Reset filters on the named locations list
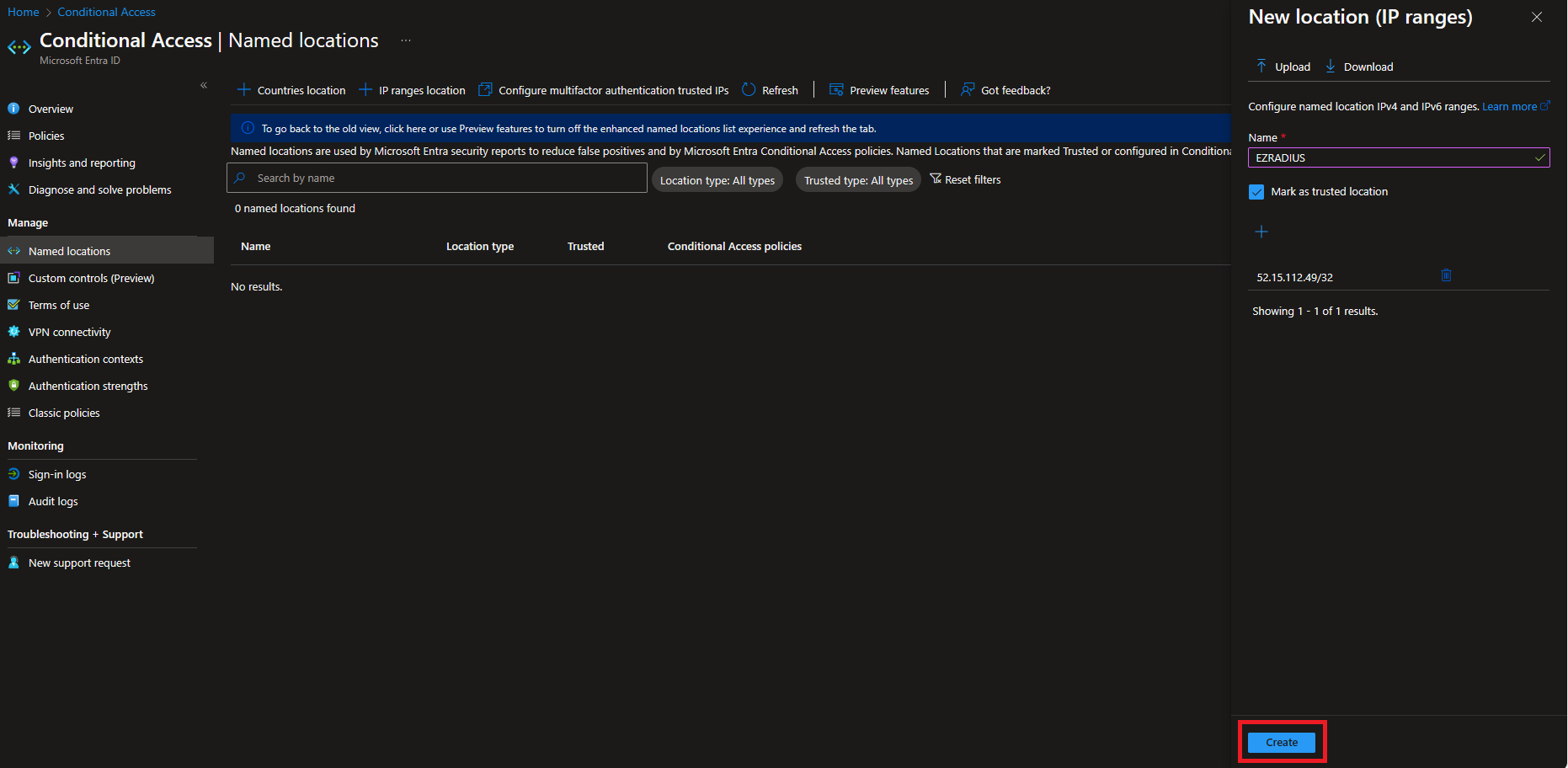This screenshot has width=1568, height=768. click(x=965, y=179)
